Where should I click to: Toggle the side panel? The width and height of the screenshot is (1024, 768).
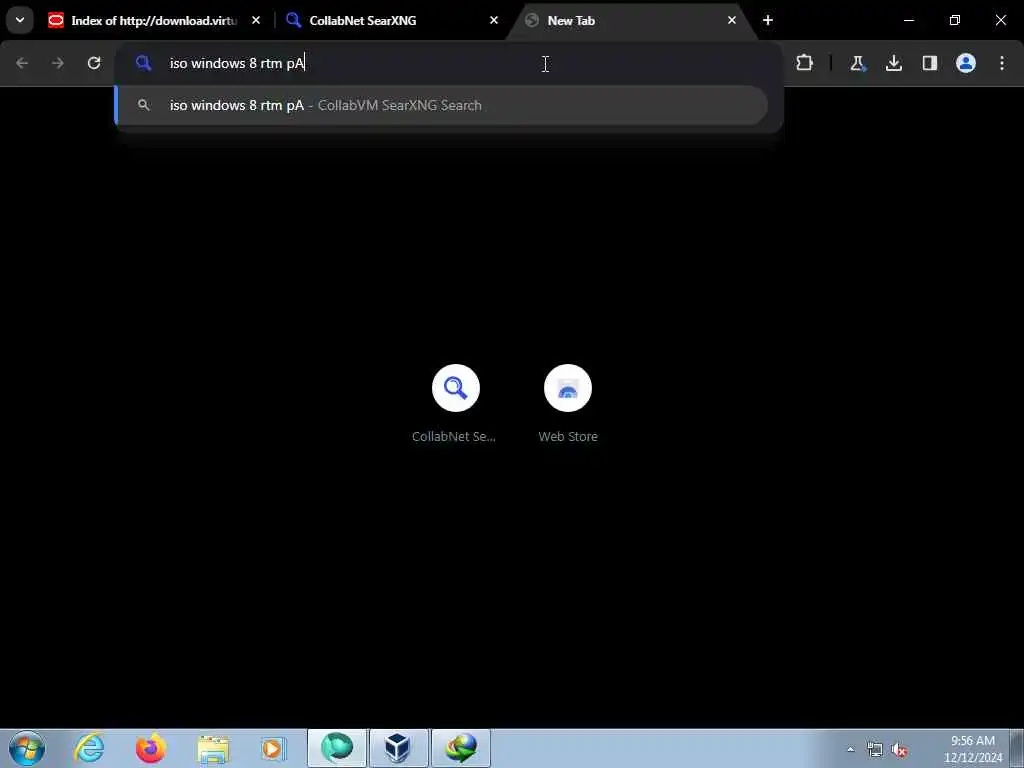click(929, 63)
